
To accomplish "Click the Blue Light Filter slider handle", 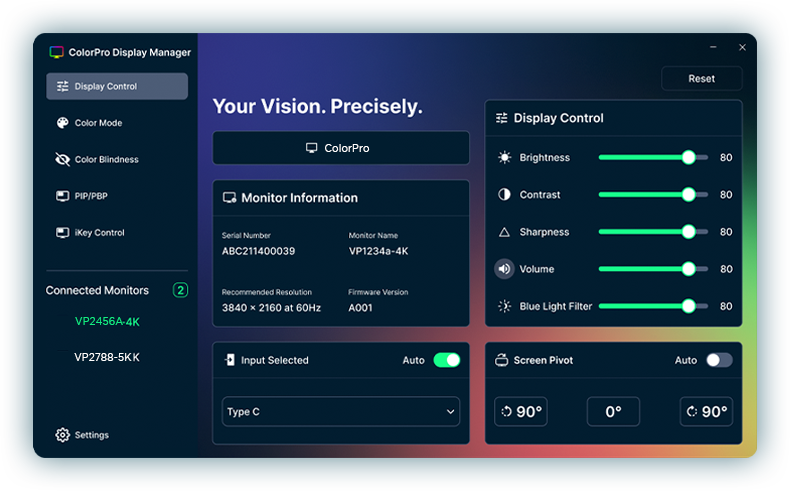I will [x=688, y=306].
